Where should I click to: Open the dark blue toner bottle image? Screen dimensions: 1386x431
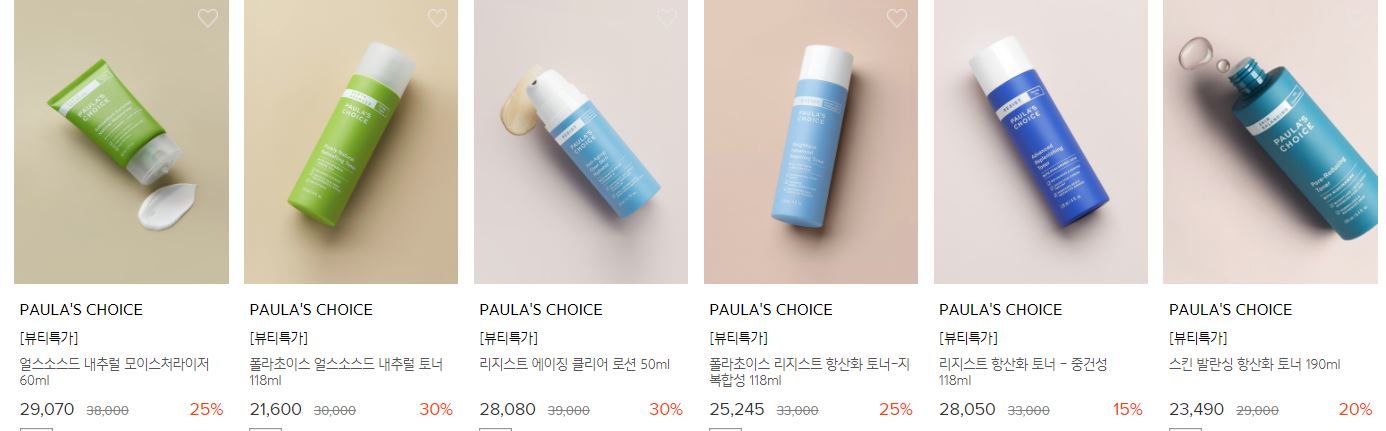(1041, 142)
